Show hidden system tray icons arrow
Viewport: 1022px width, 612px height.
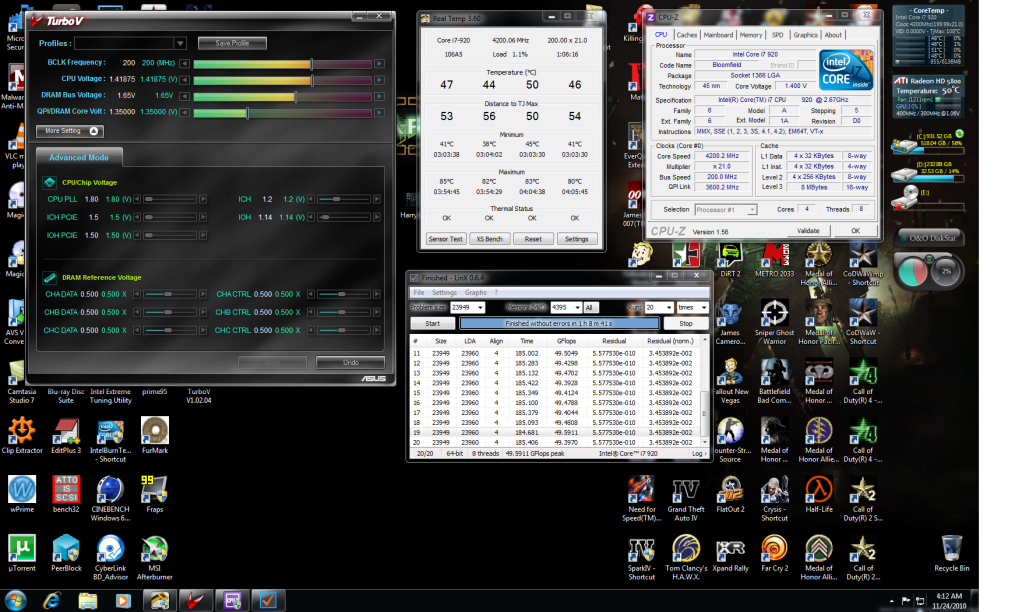click(x=891, y=601)
